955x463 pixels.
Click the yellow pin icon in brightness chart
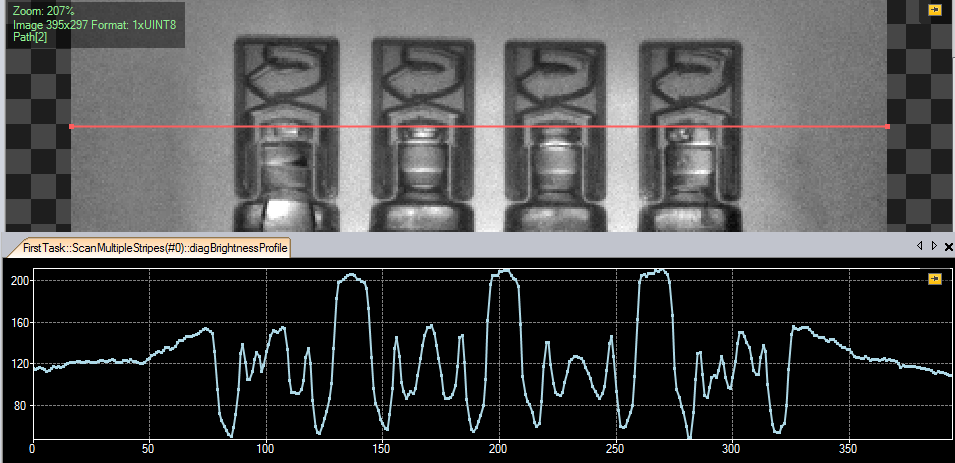[934, 279]
